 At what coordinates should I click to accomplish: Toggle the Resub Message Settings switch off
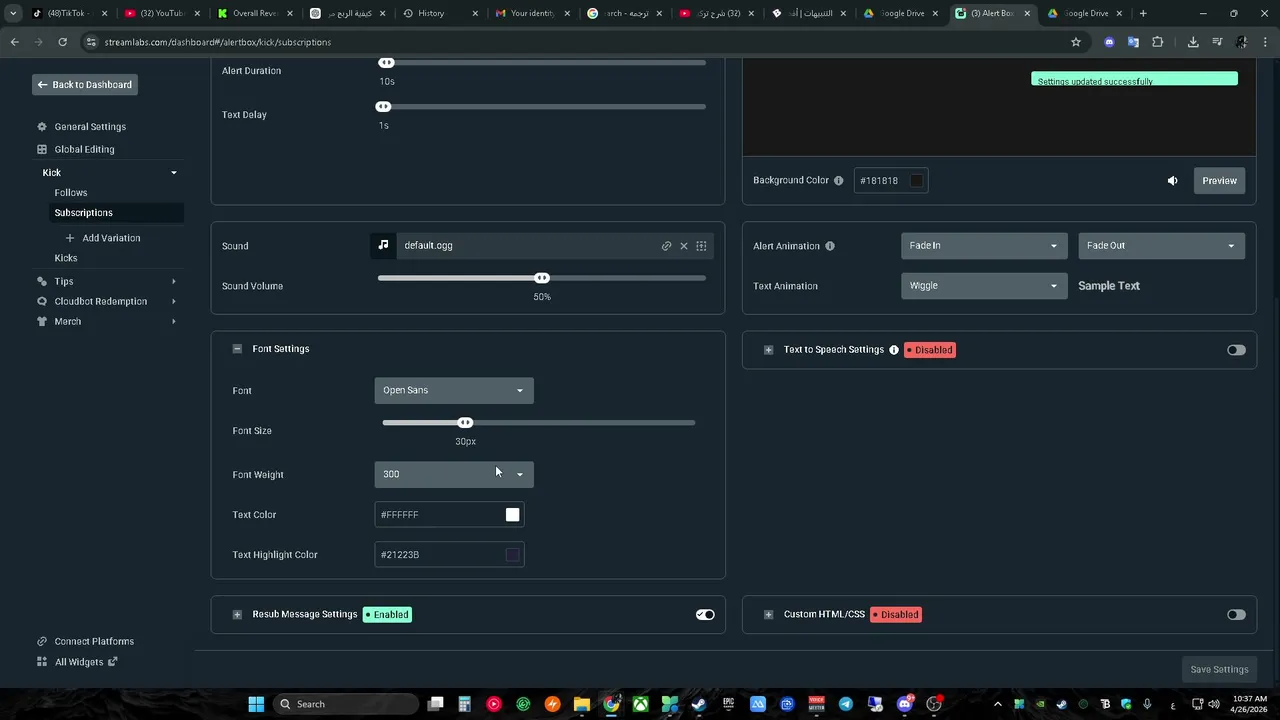point(705,615)
